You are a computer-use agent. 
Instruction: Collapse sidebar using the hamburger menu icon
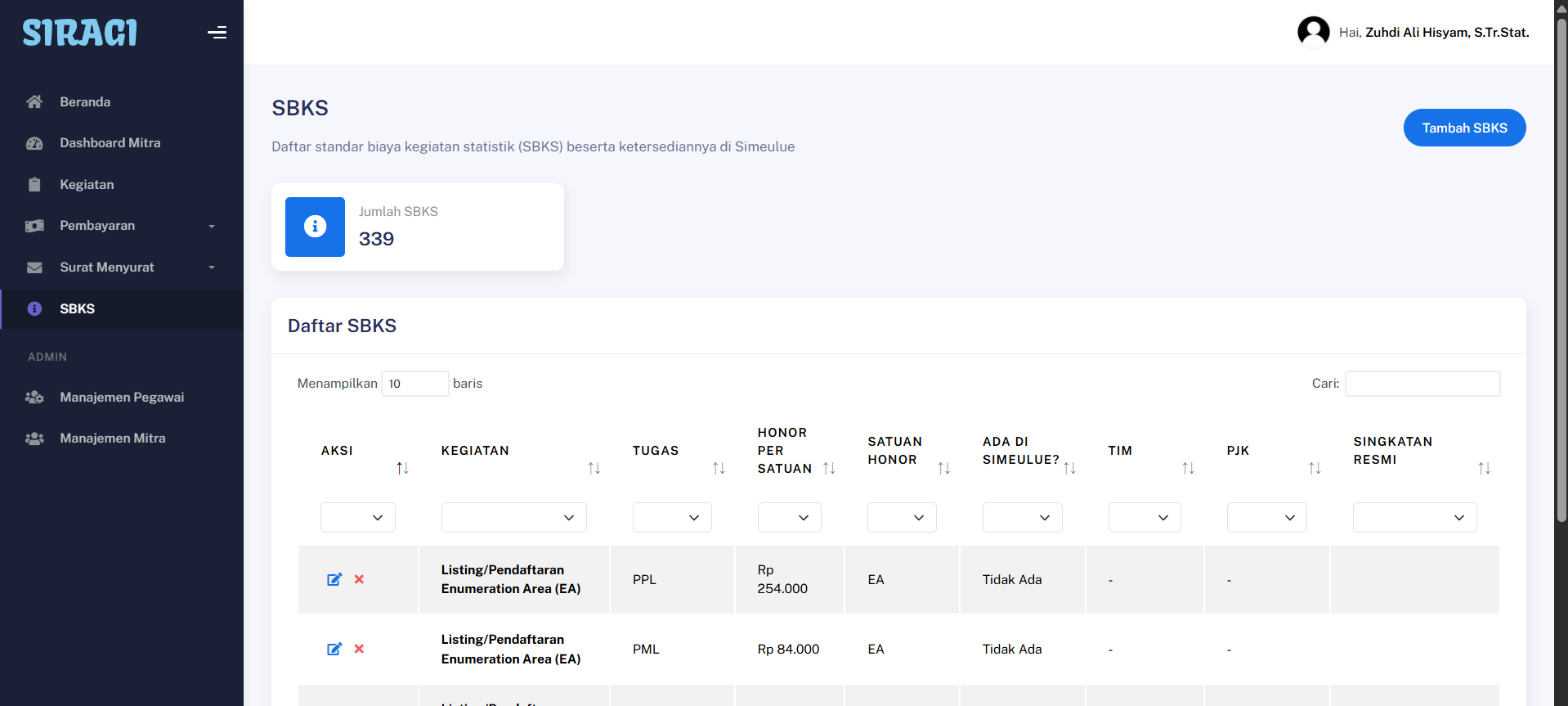[217, 33]
